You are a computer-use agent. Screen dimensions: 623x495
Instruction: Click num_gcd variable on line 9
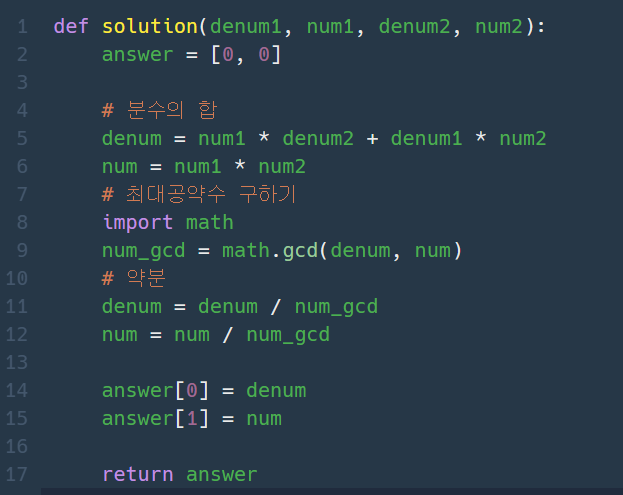(x=144, y=252)
